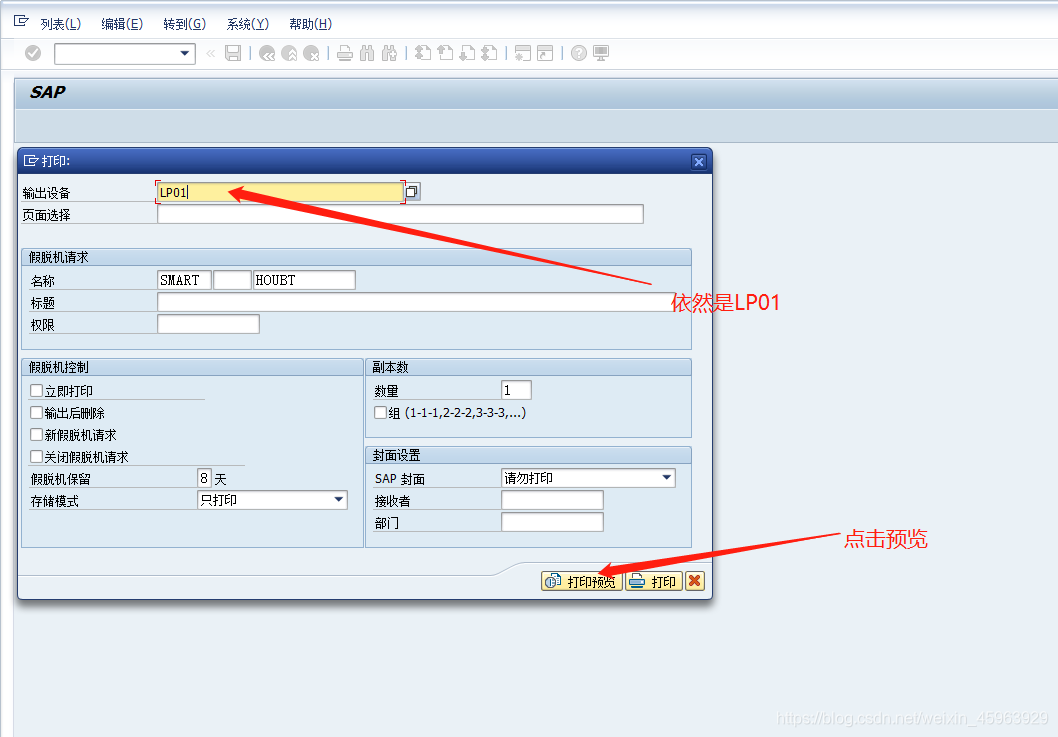The image size is (1058, 737).
Task: Click the 假脱机控制 group header
Action: (192, 367)
